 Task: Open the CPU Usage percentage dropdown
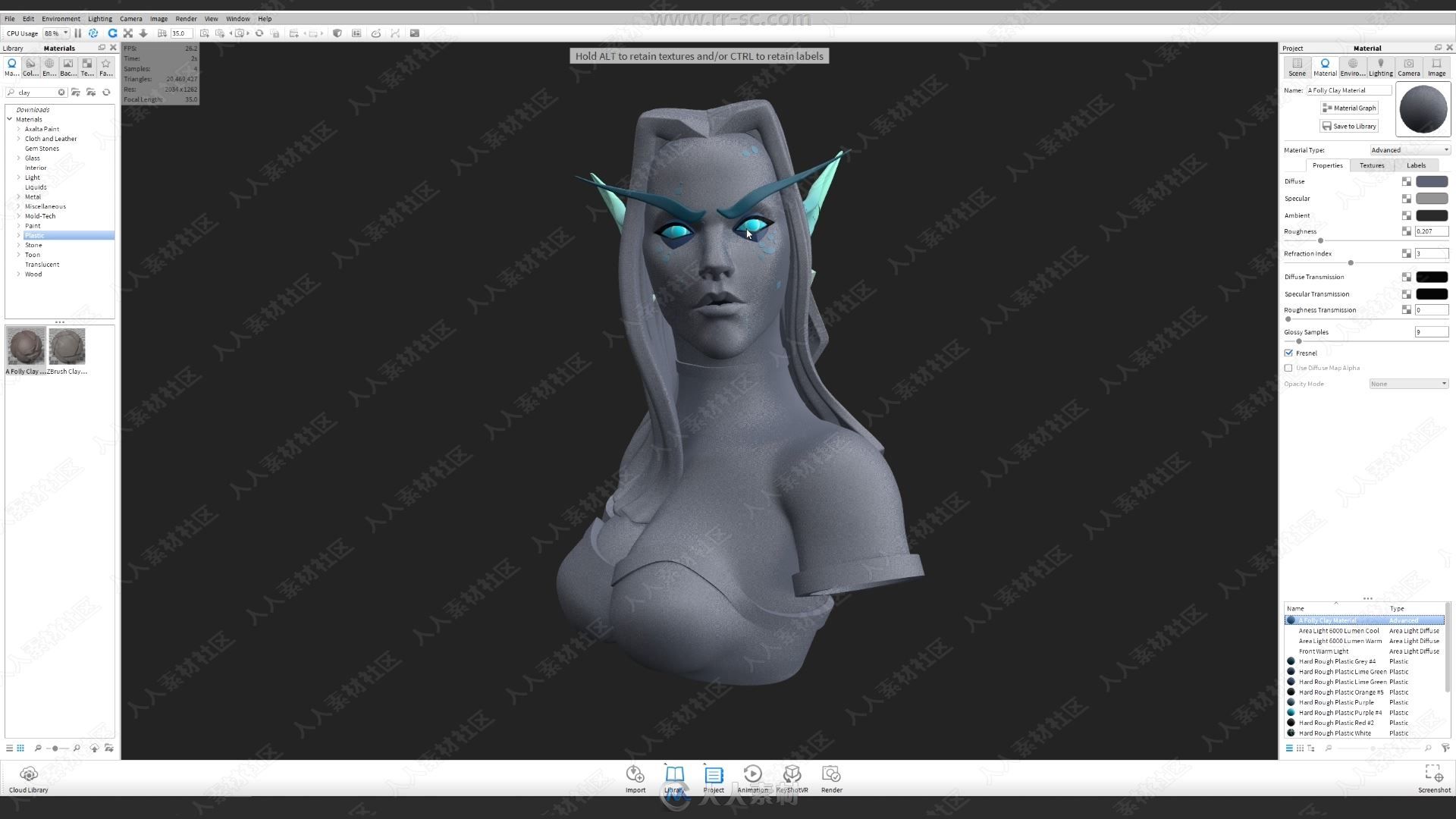point(57,33)
